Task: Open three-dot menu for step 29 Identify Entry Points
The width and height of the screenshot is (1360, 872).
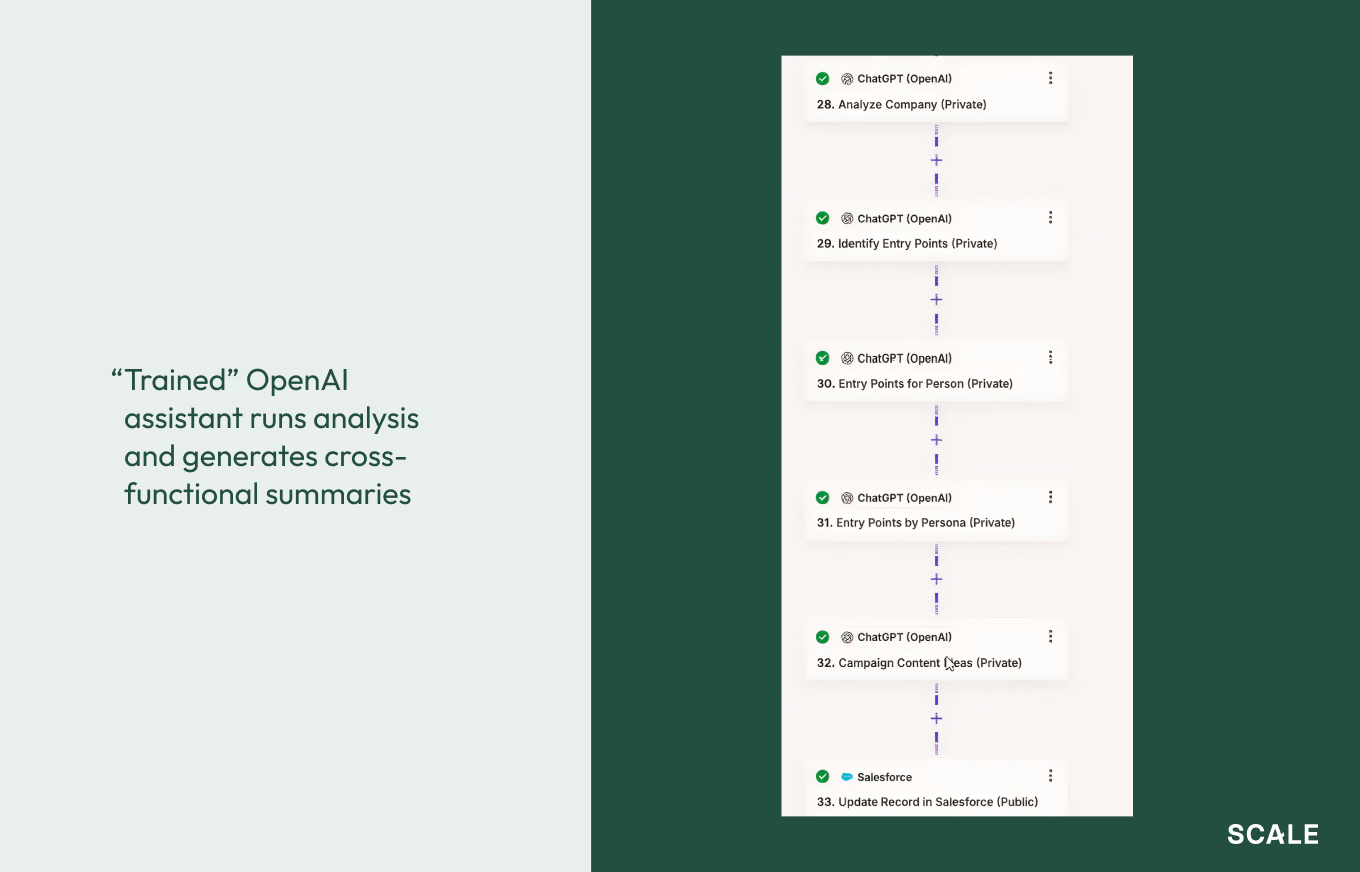Action: click(1050, 218)
